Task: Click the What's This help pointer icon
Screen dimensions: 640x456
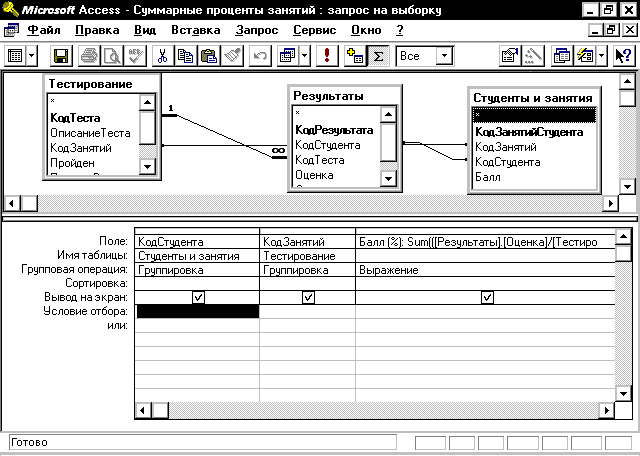Action: pos(624,56)
